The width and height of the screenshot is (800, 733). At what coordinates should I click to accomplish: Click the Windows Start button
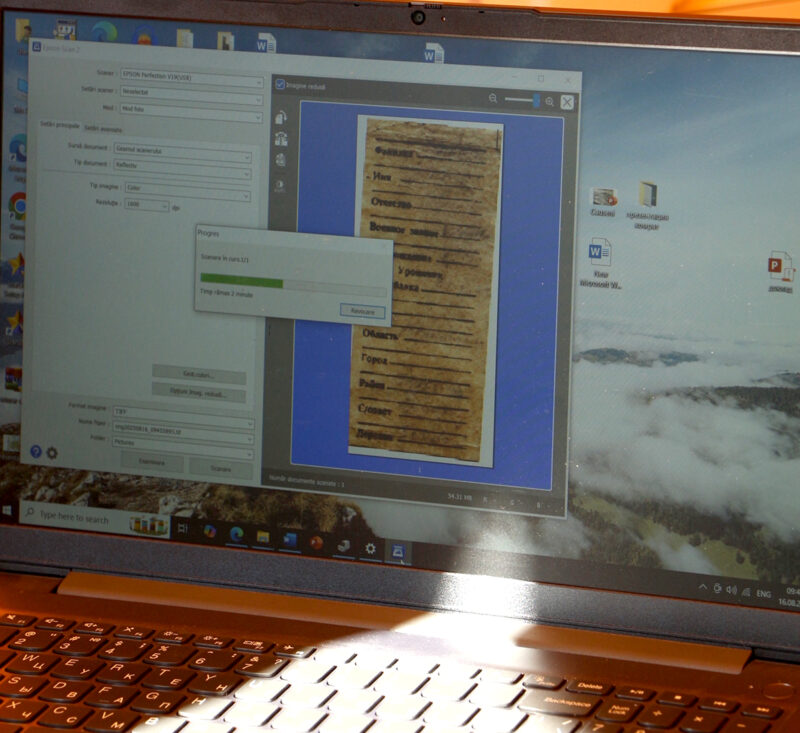pos(7,510)
